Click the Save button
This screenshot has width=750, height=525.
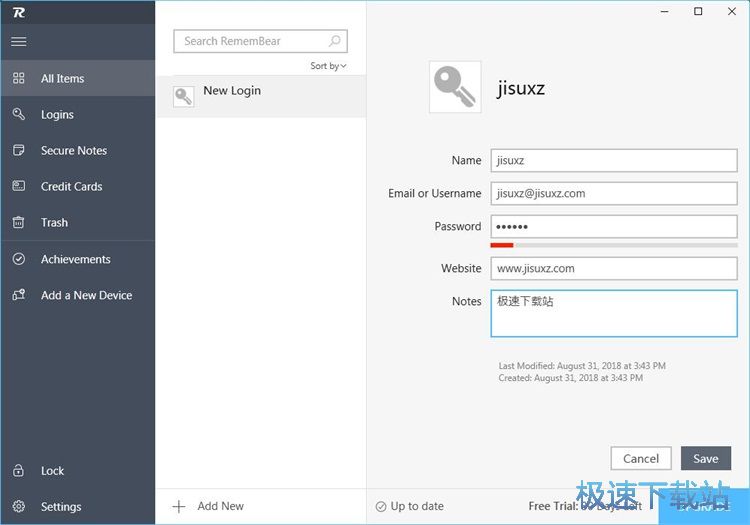coord(706,459)
